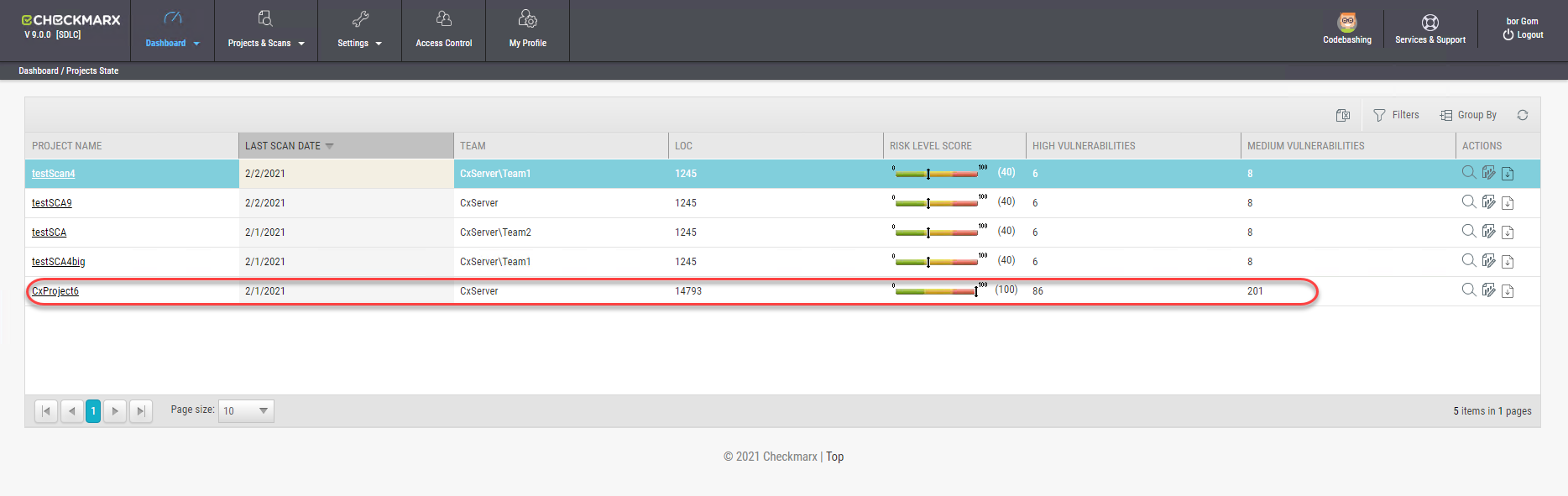Viewport: 1568px width, 496px height.
Task: Open the Settings menu
Action: coord(359,30)
